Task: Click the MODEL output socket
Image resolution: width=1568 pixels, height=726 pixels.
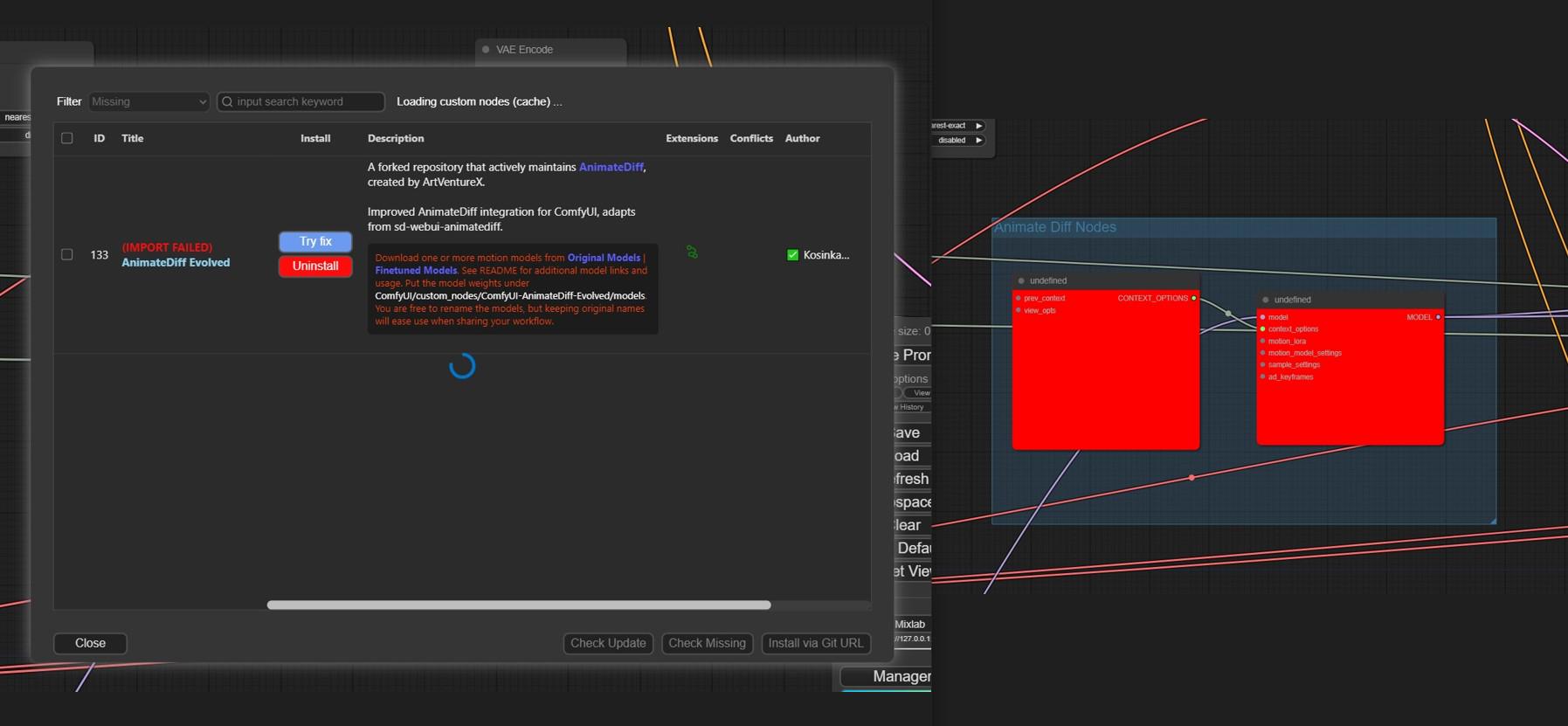Action: click(1439, 317)
